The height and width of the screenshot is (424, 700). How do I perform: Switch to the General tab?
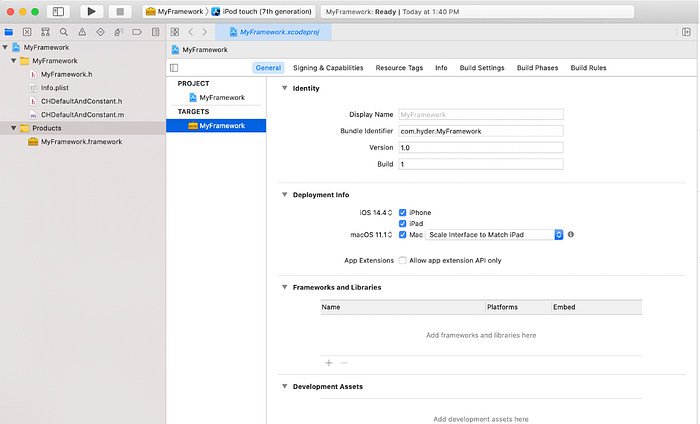tap(268, 68)
